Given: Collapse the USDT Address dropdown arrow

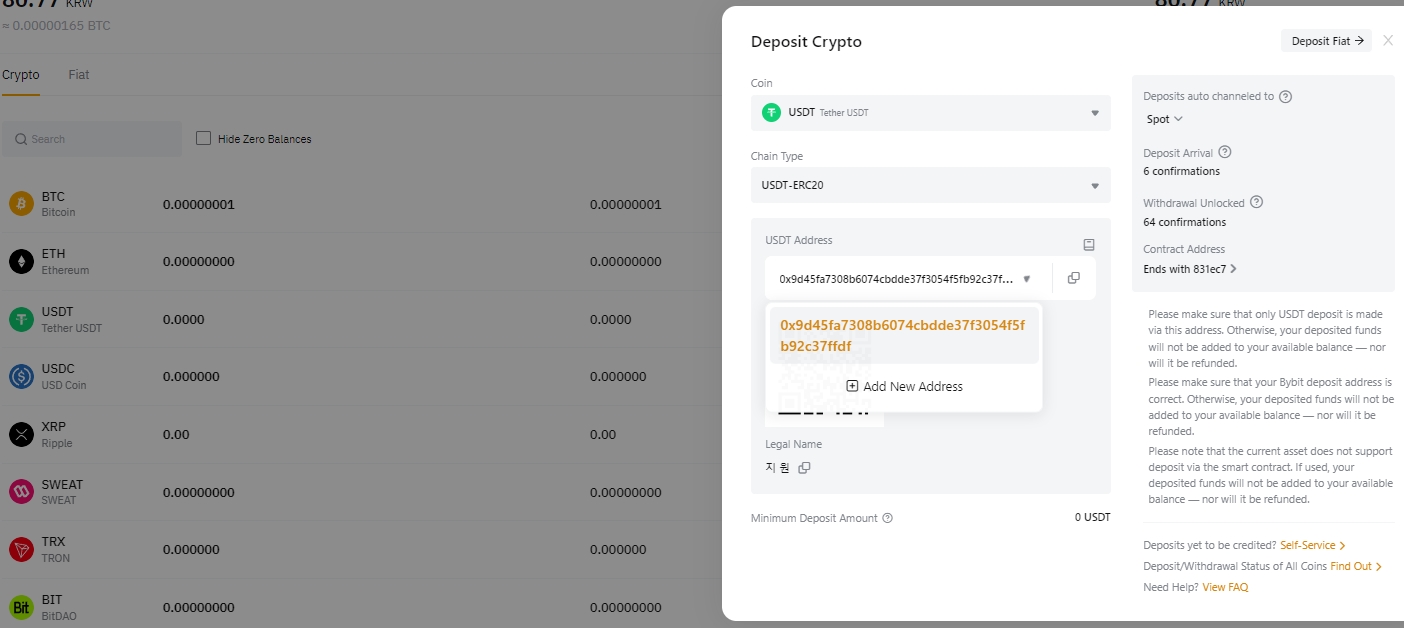Looking at the screenshot, I should click(x=1026, y=279).
